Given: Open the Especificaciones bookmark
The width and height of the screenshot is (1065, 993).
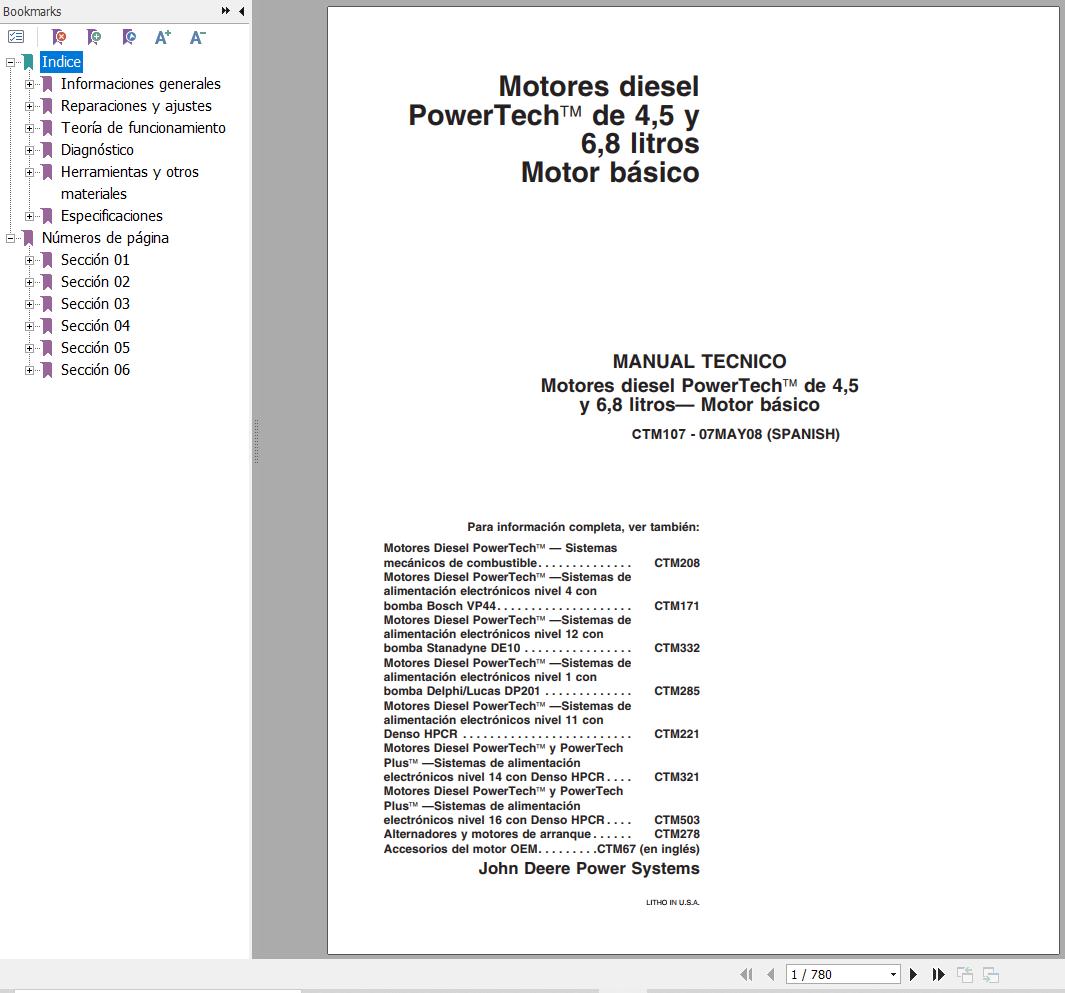Looking at the screenshot, I should (x=111, y=216).
